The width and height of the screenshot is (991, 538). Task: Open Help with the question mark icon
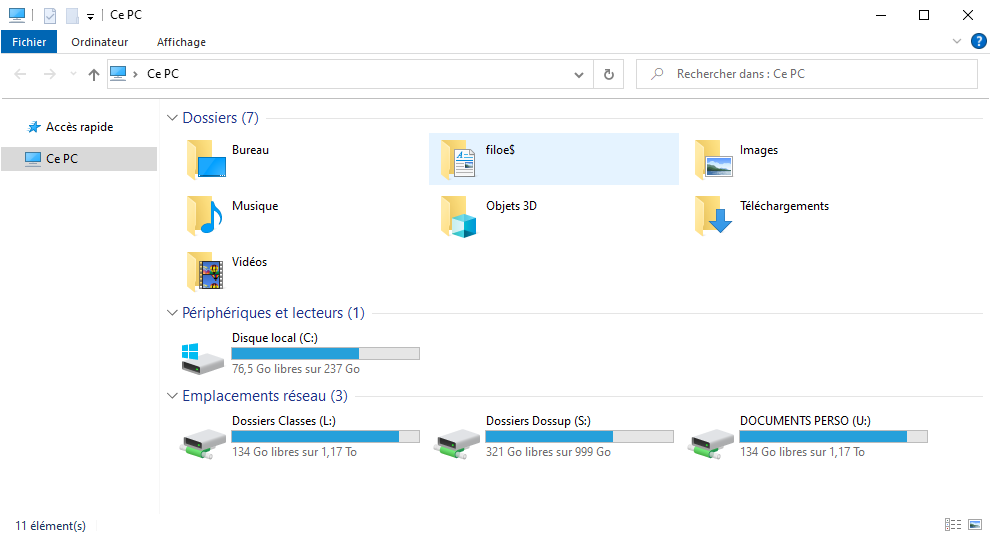tap(978, 42)
